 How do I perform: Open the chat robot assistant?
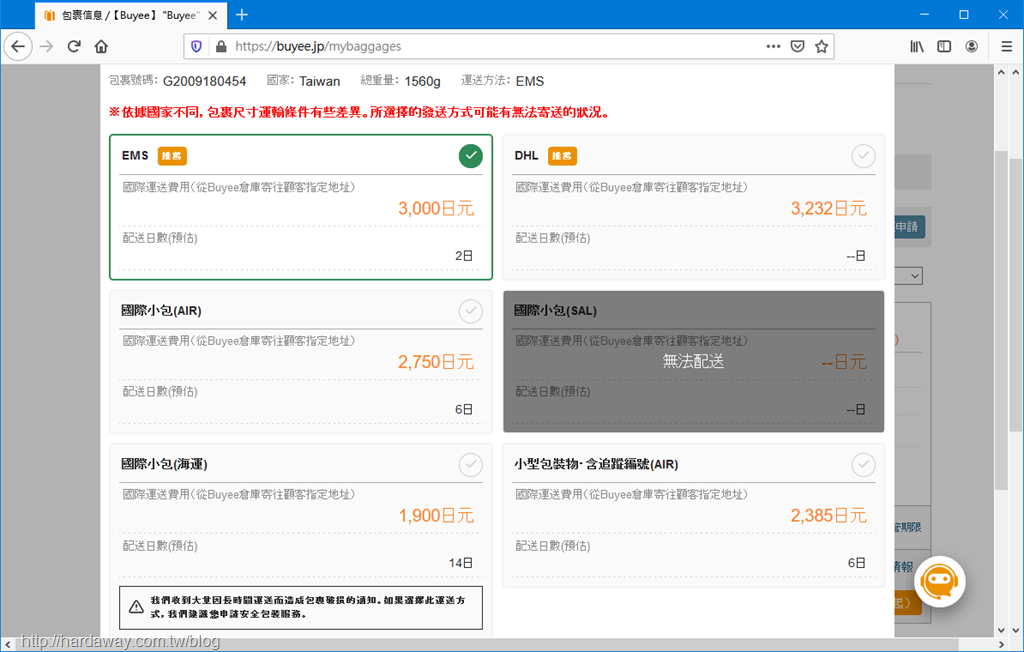pyautogui.click(x=940, y=581)
